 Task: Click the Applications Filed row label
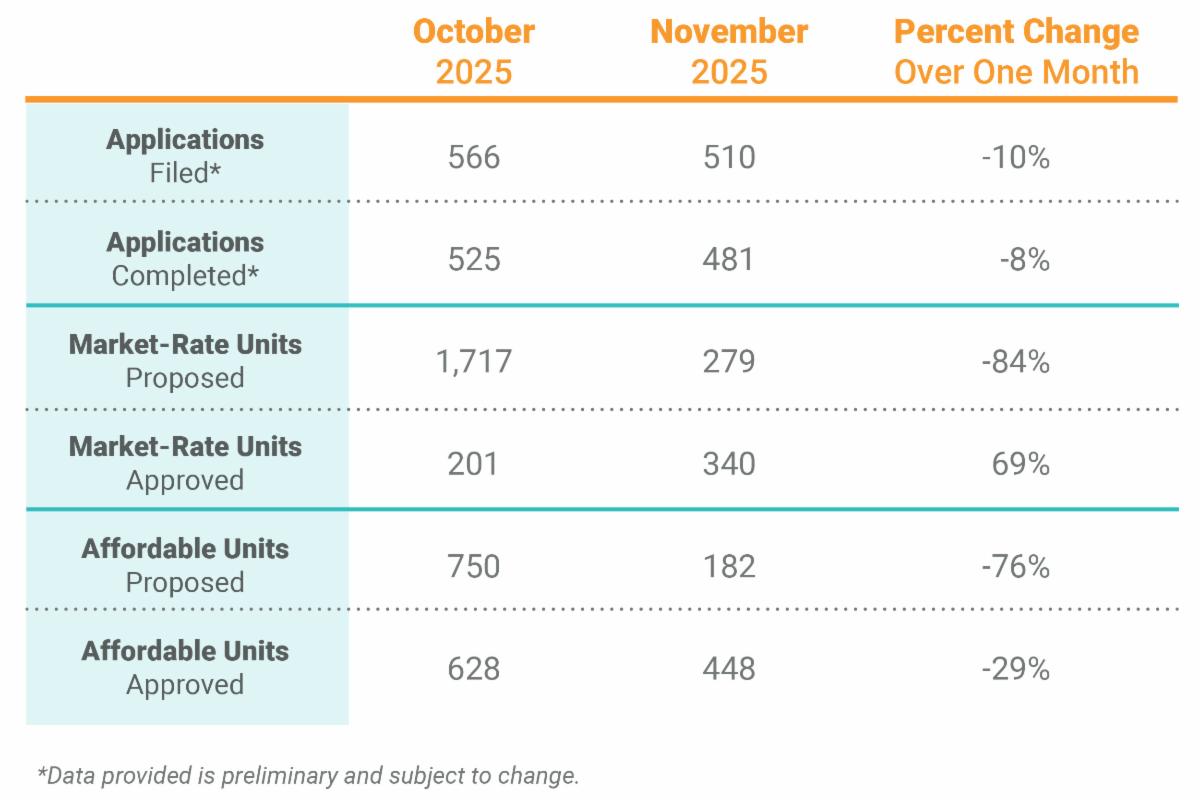click(x=186, y=155)
